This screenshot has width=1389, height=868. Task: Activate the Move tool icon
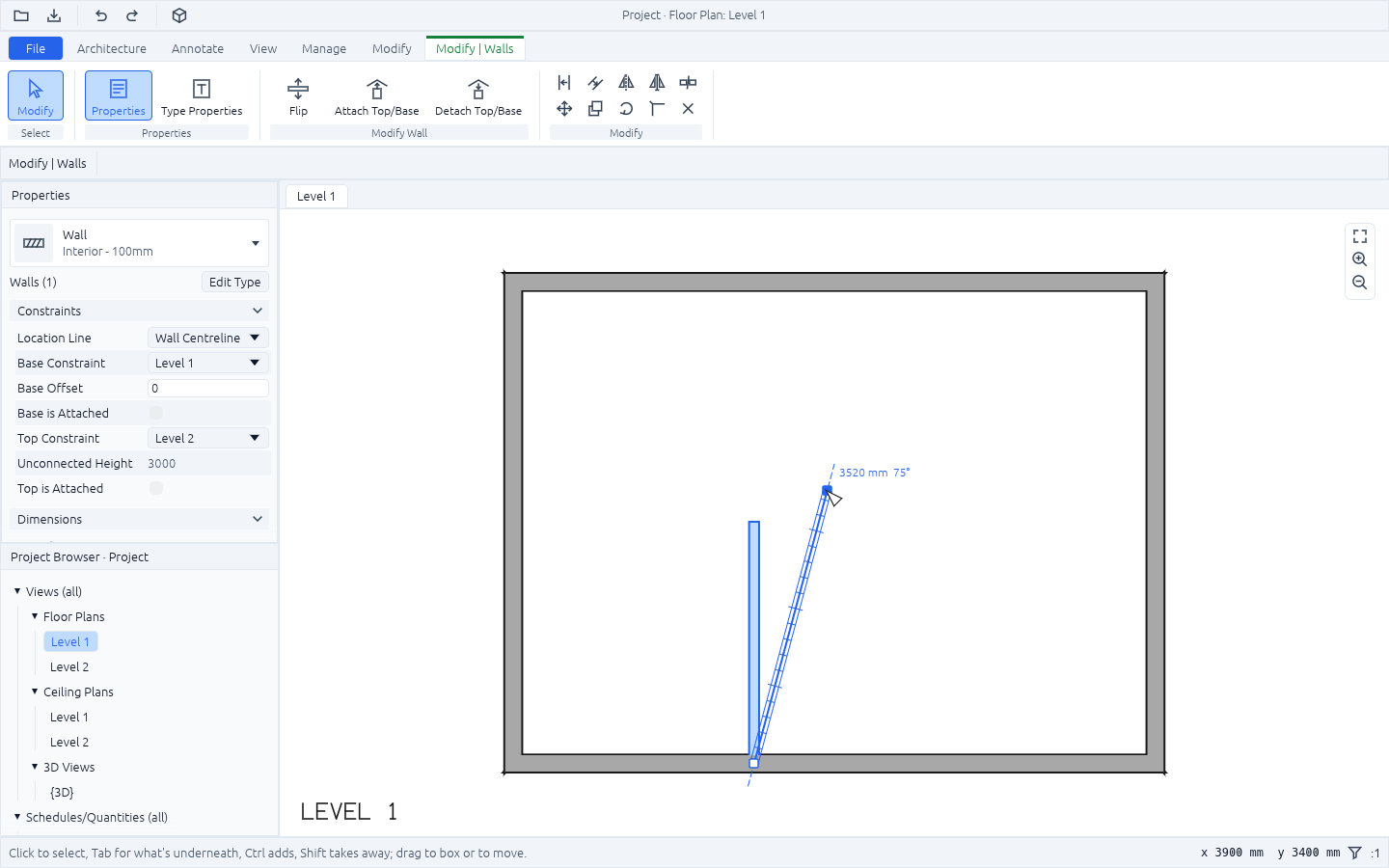click(x=564, y=109)
